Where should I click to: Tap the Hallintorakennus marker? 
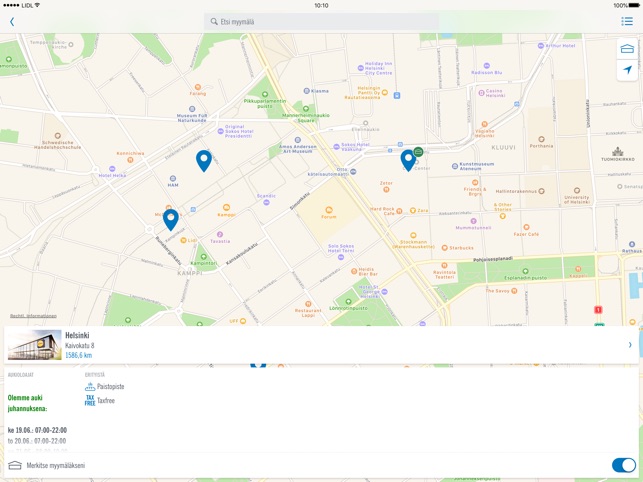point(541,191)
